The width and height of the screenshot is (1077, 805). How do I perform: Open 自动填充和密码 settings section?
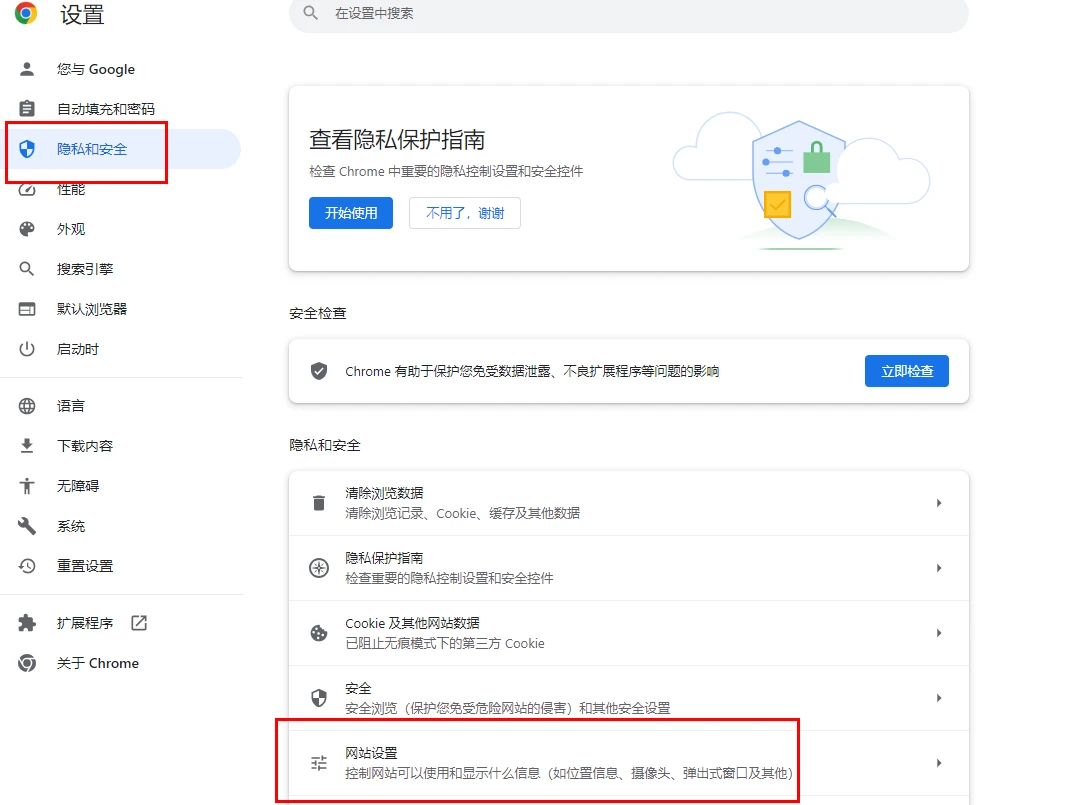pyautogui.click(x=120, y=109)
